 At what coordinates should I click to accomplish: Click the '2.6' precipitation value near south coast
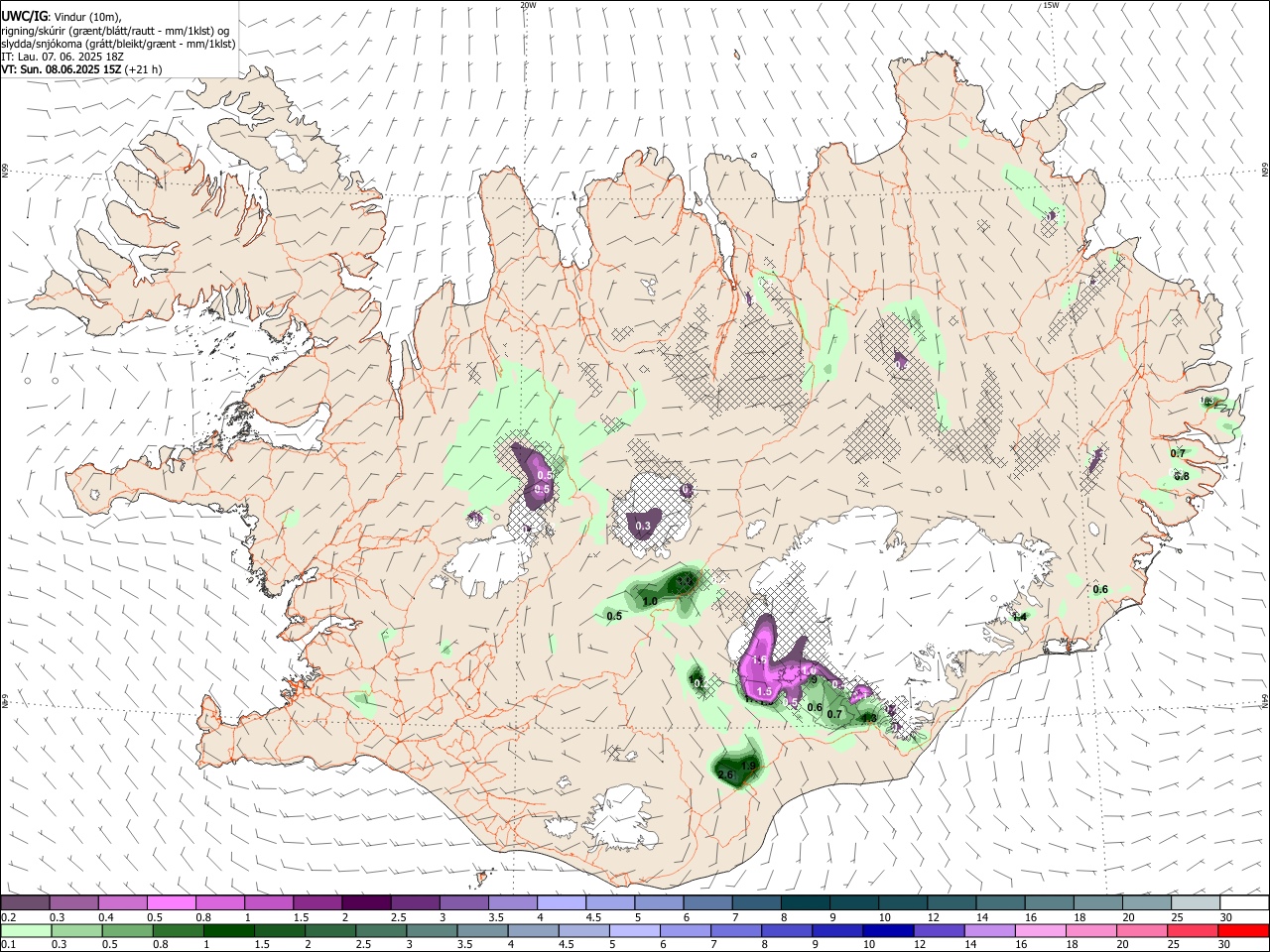pyautogui.click(x=724, y=774)
